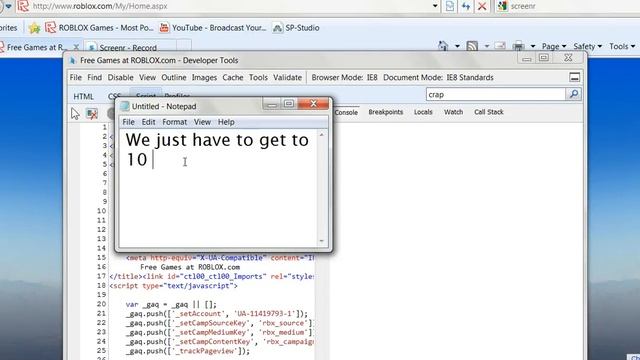The height and width of the screenshot is (360, 640).
Task: Open the Page dropdown menu
Action: [554, 47]
